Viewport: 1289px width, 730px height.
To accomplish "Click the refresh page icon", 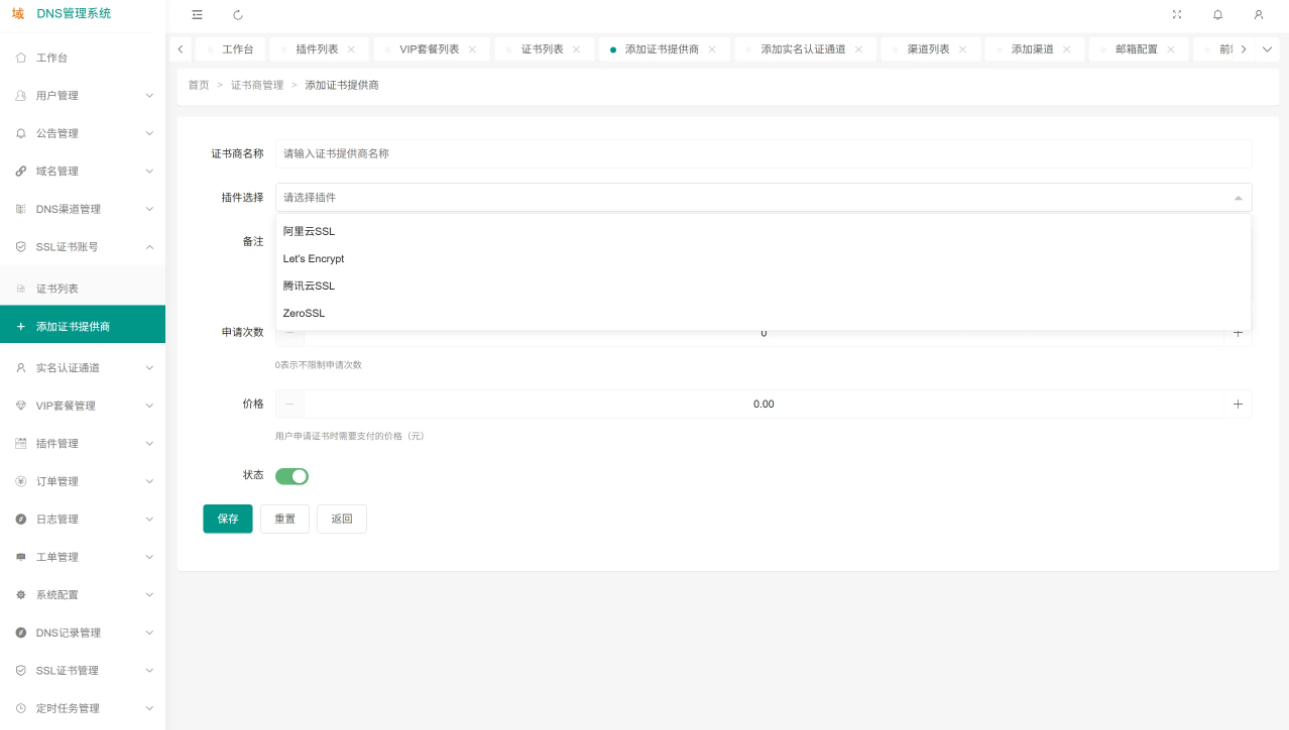I will pyautogui.click(x=238, y=15).
